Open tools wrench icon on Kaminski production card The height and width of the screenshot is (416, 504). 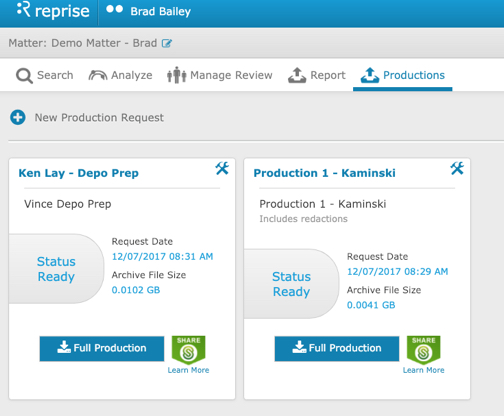coord(457,168)
